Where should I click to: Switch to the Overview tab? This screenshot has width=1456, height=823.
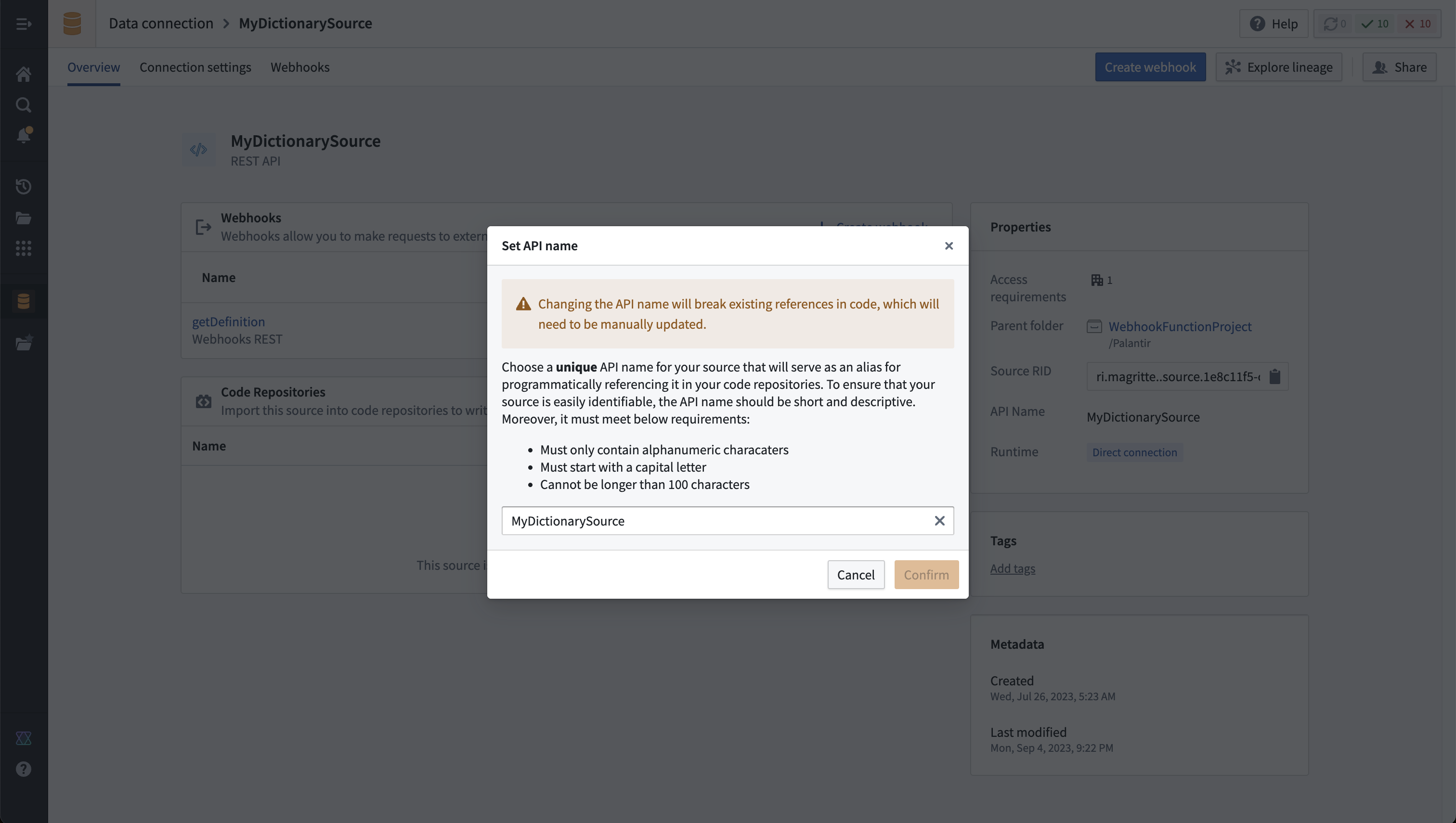pyautogui.click(x=93, y=67)
